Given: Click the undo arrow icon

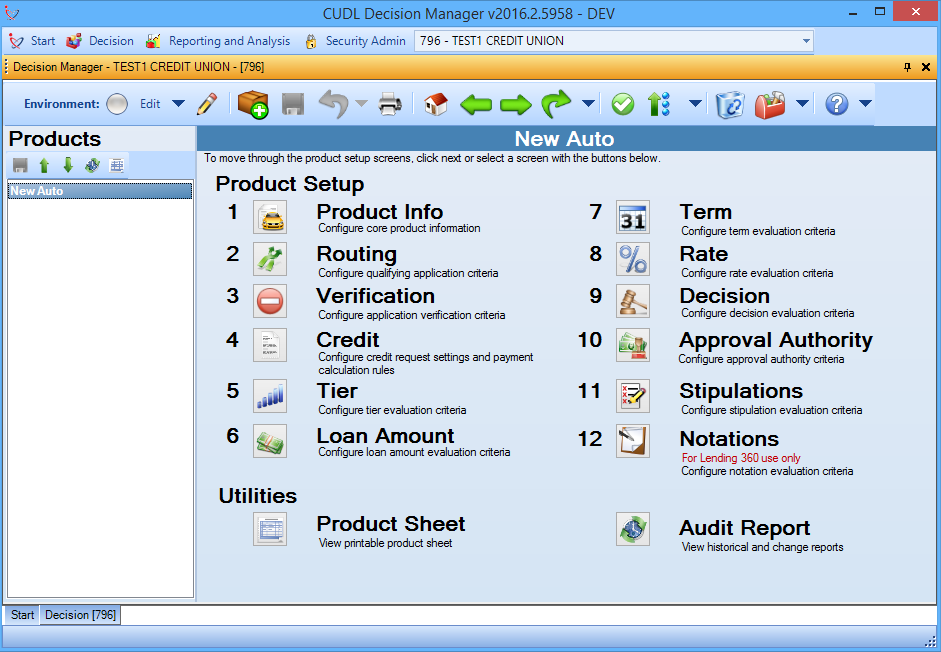Looking at the screenshot, I should (x=334, y=104).
